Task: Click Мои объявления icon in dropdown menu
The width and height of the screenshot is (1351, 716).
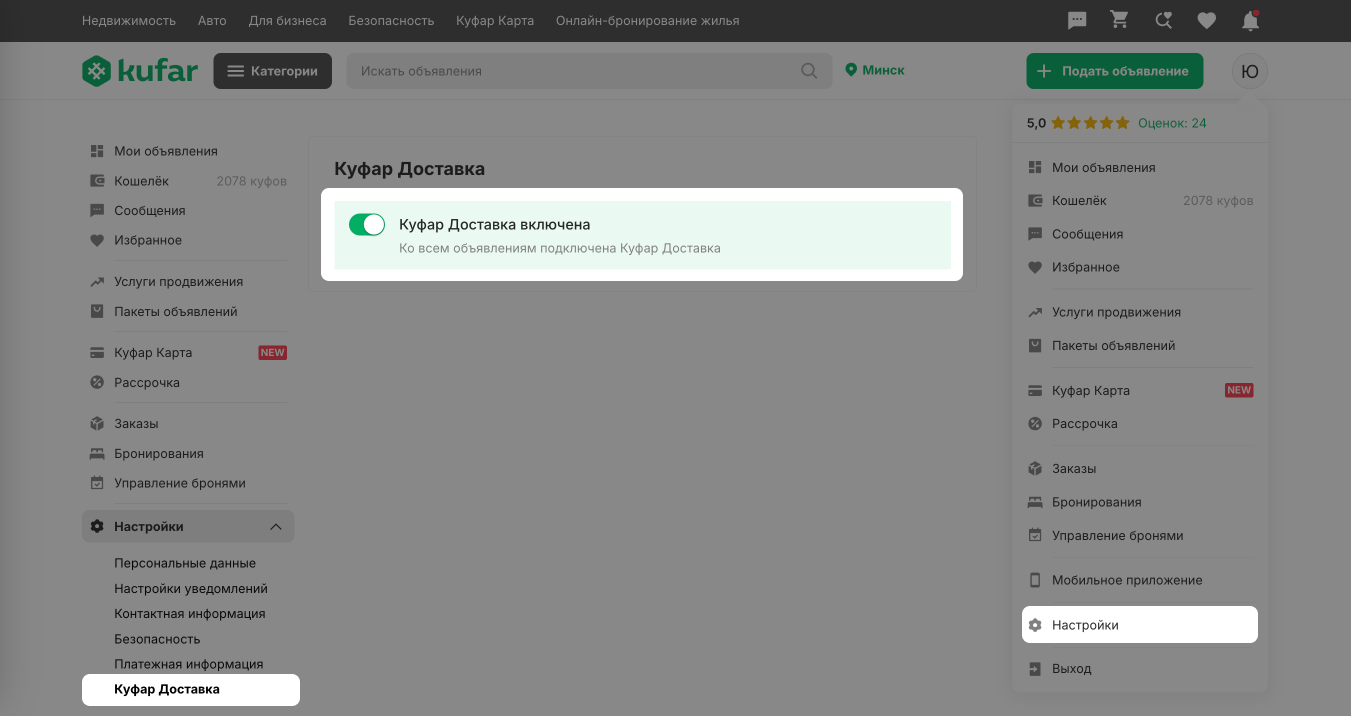Action: (x=1035, y=168)
